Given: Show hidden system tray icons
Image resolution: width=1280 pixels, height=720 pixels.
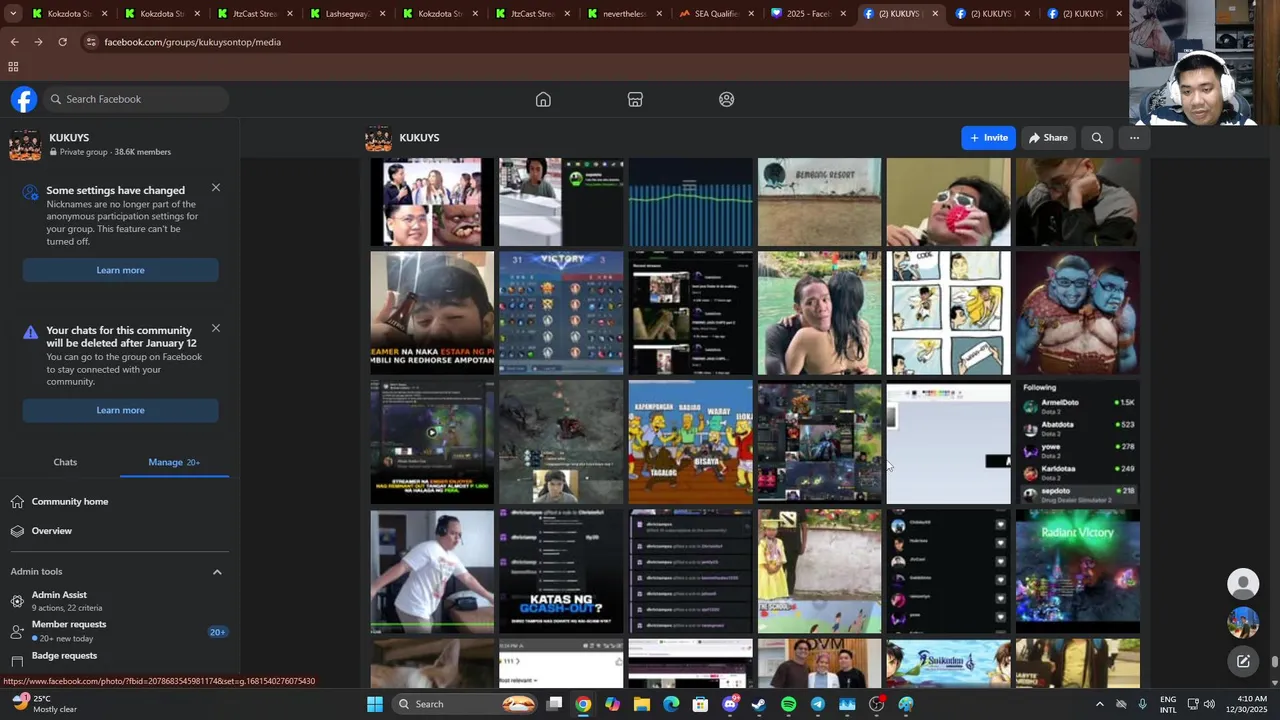Looking at the screenshot, I should (x=1099, y=704).
